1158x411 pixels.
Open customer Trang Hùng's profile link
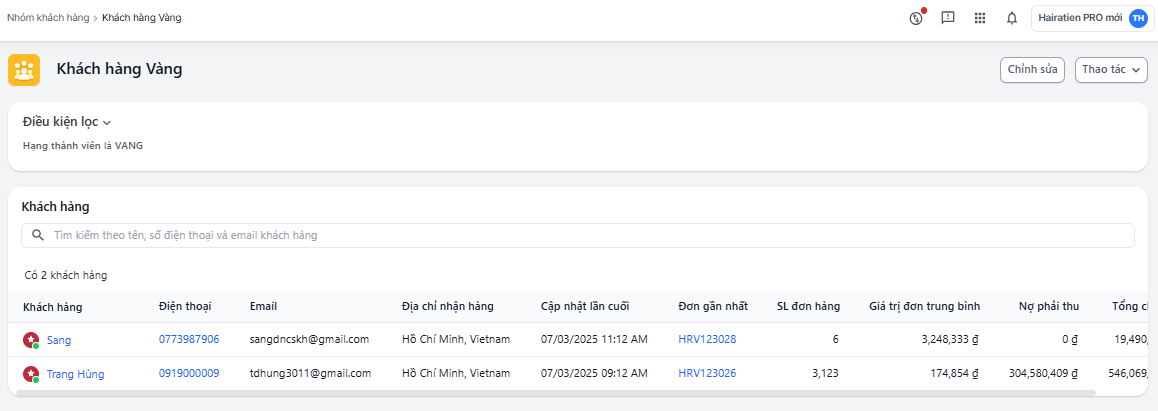coord(75,374)
